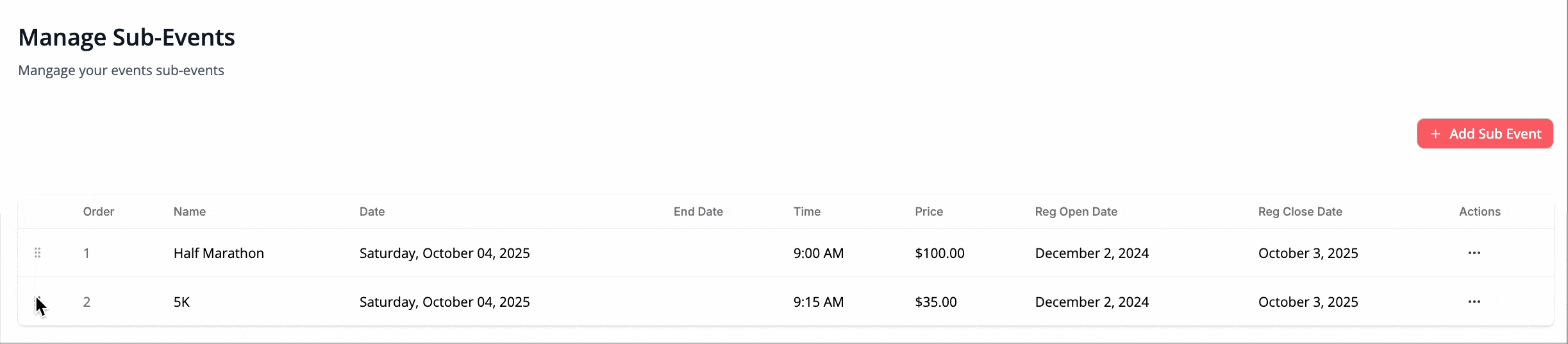Viewport: 1568px width, 344px height.
Task: Click the End Date column header
Action: [698, 212]
